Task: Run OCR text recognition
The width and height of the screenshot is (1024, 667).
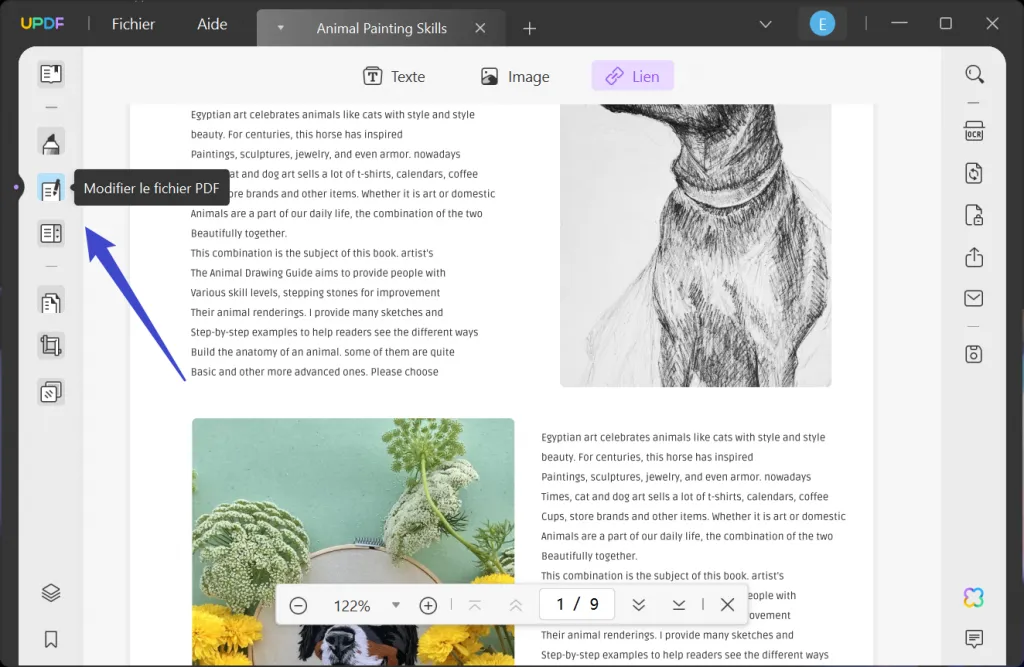Action: 974,131
